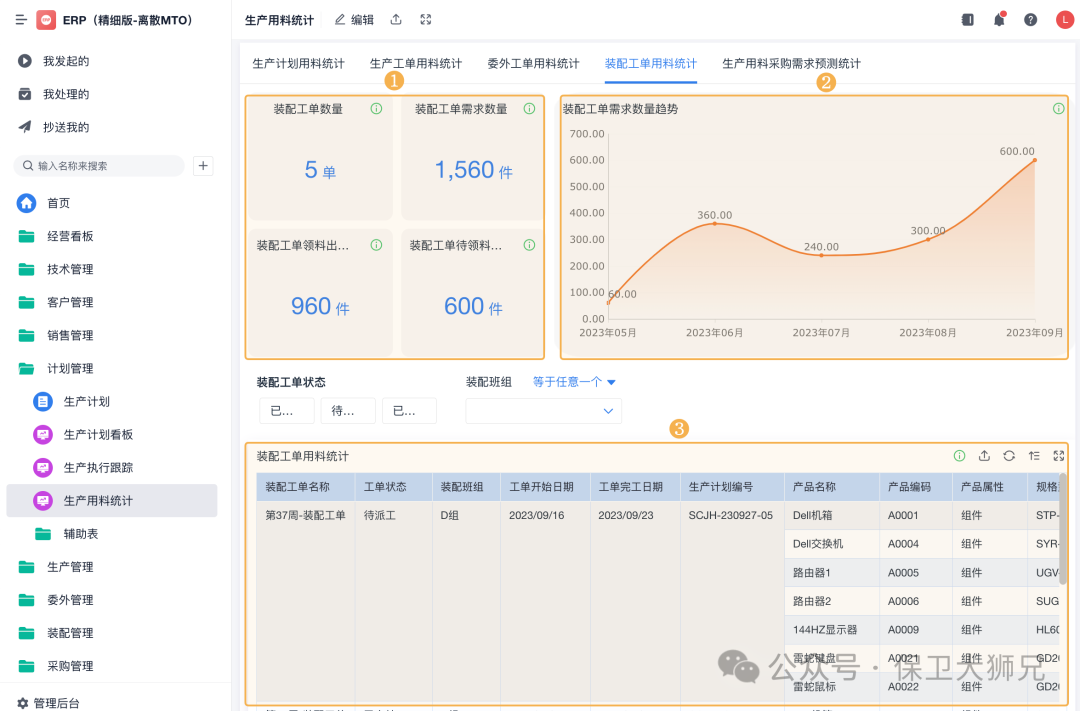1080x711 pixels.
Task: Expand 装配工单用料统计 table to fullscreen
Action: click(x=1058, y=456)
